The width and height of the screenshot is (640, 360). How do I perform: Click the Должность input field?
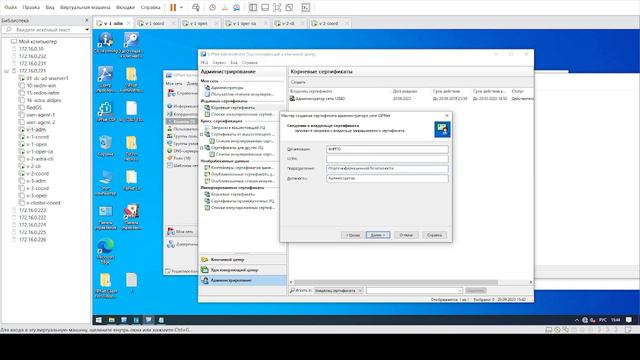[387, 178]
